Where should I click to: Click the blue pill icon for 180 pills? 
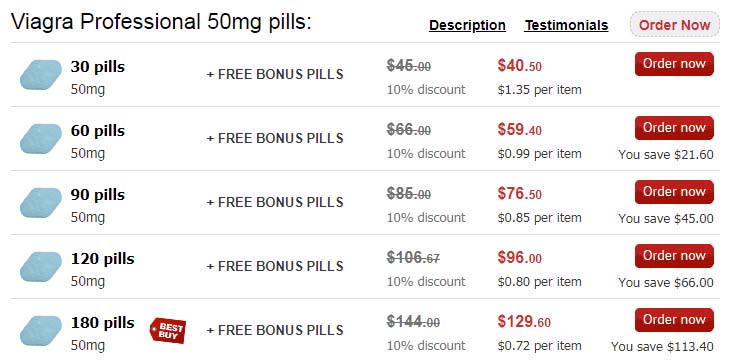(41, 331)
